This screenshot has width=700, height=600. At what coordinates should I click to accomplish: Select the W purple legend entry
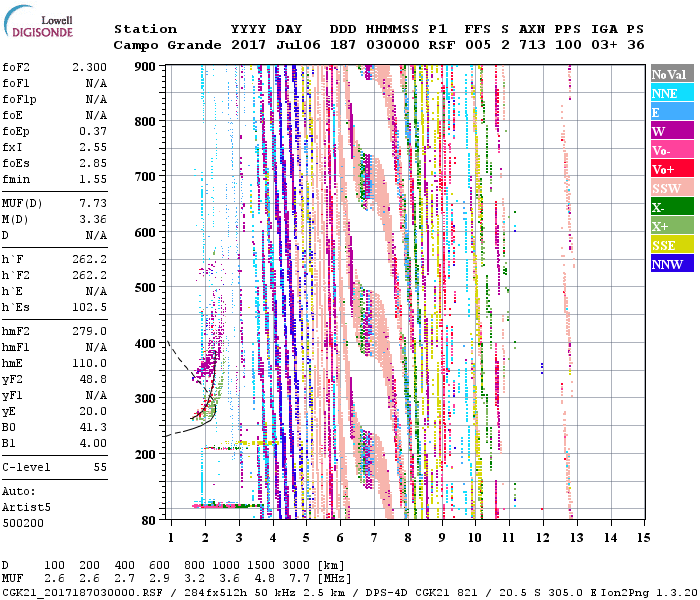click(x=670, y=131)
